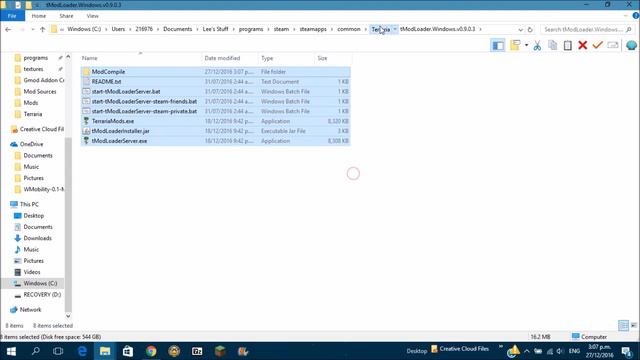The image size is (640, 360).
Task: Open the Share ribbon tab
Action: pos(66,16)
